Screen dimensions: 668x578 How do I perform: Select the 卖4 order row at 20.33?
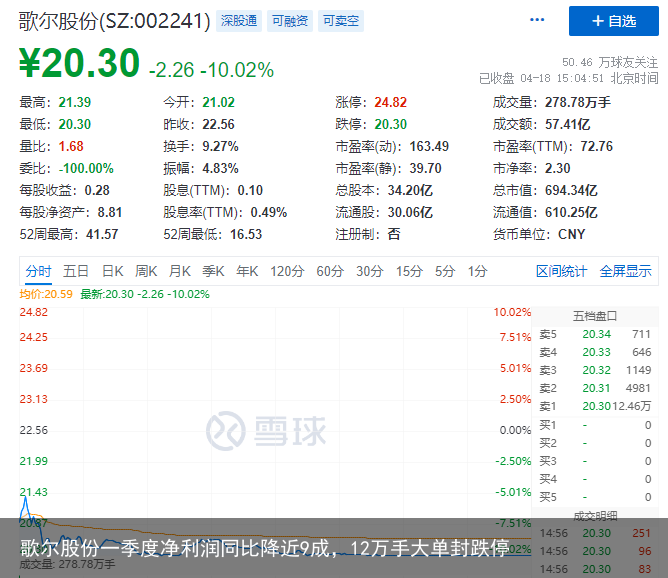pyautogui.click(x=595, y=352)
